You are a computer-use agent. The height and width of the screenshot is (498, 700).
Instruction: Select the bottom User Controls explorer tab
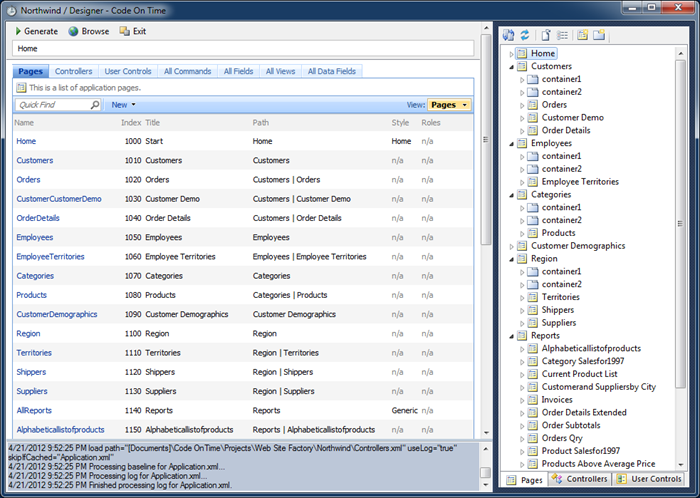pos(649,479)
